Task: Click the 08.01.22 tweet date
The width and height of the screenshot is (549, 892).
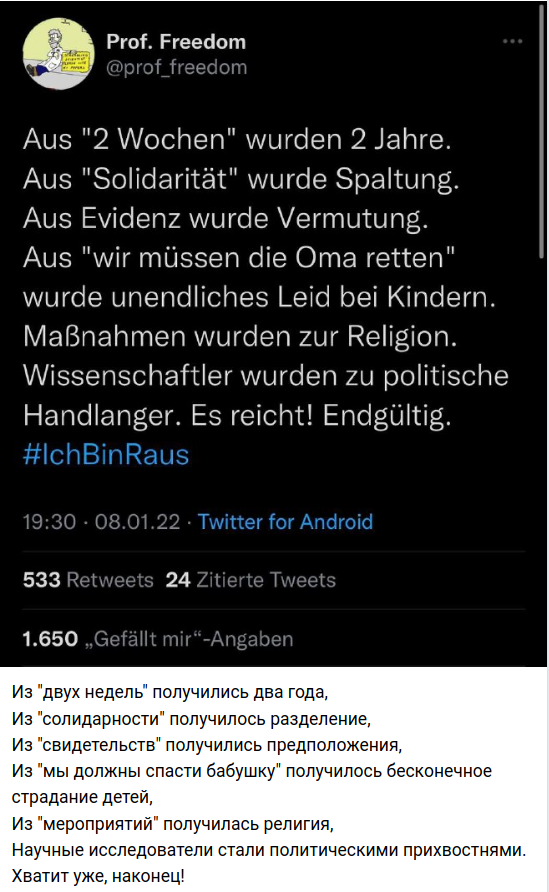Action: click(138, 522)
